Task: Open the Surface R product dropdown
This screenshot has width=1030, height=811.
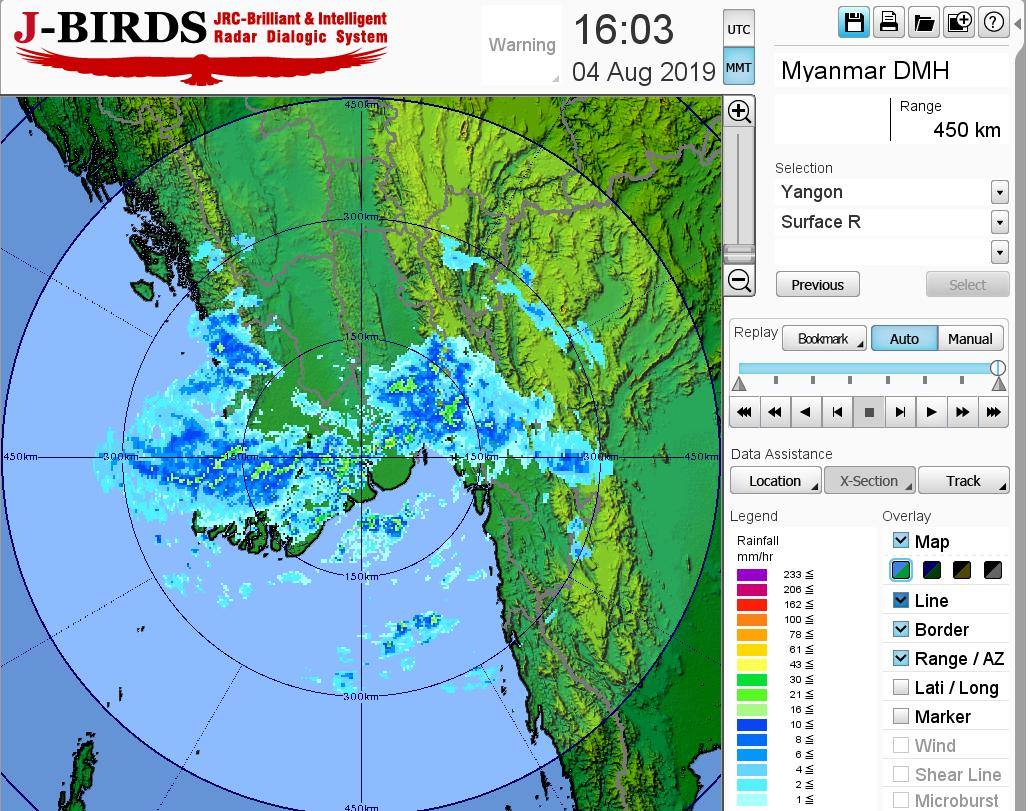Action: (x=999, y=222)
